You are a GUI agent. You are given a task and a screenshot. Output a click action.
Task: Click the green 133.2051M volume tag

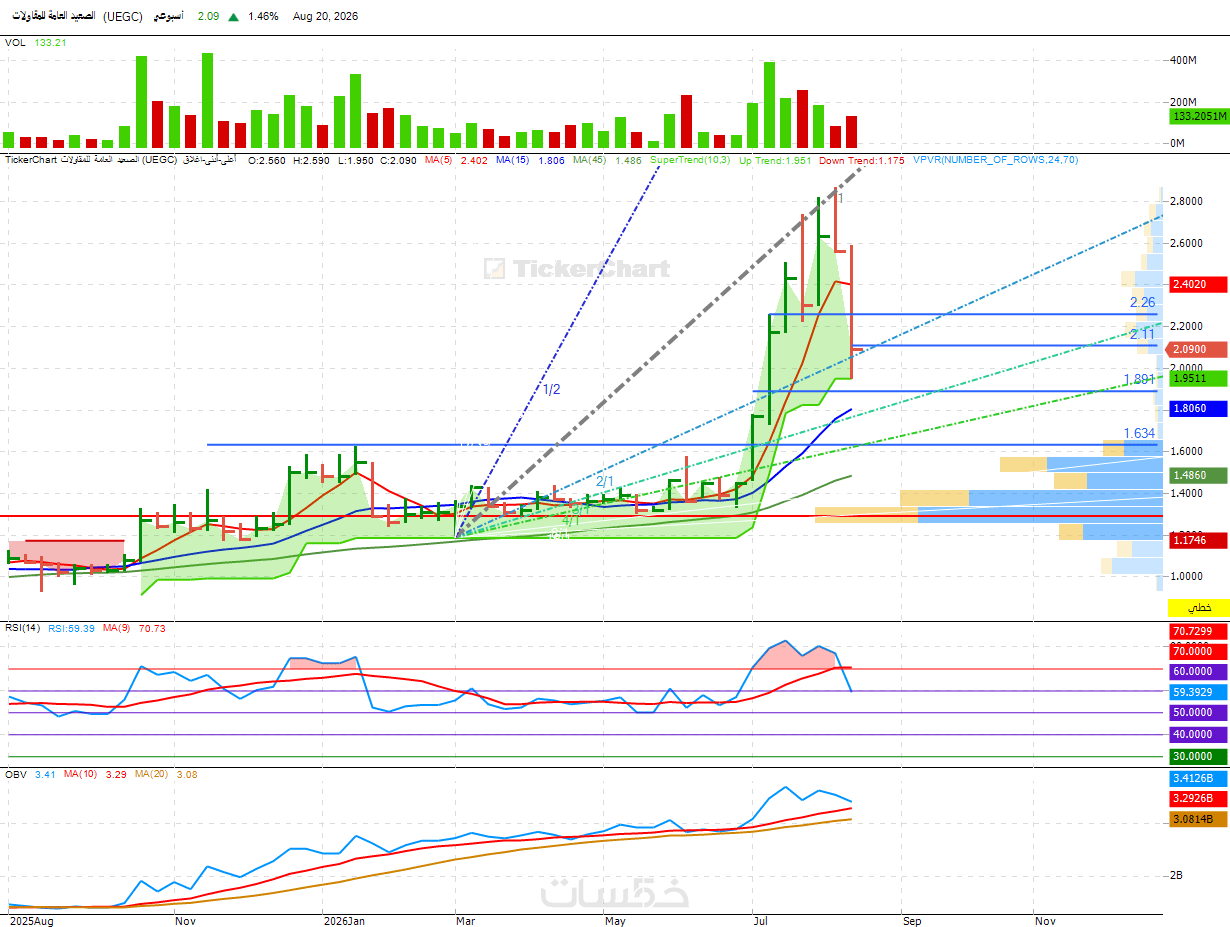1198,116
